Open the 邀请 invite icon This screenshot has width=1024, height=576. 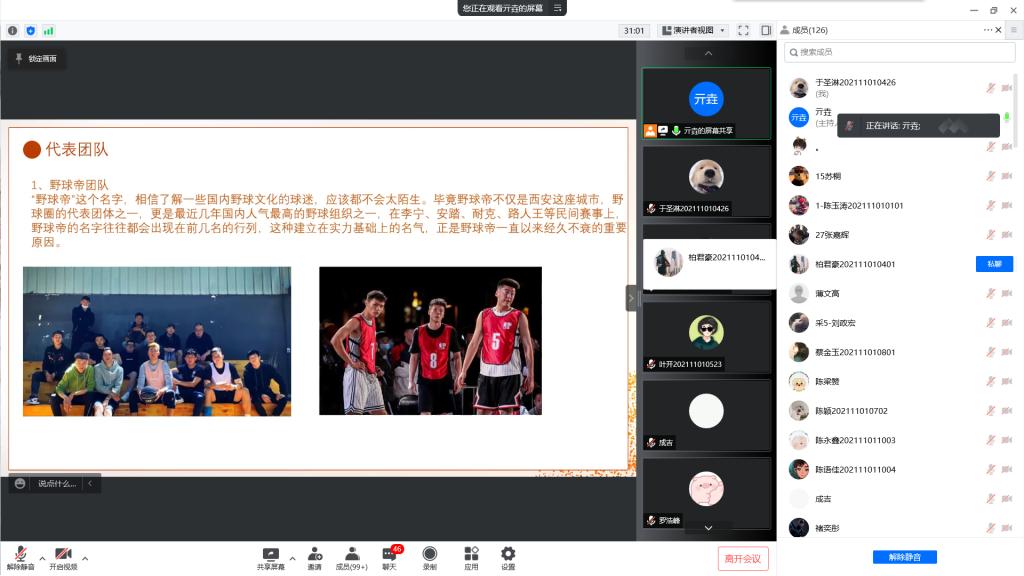pyautogui.click(x=315, y=557)
